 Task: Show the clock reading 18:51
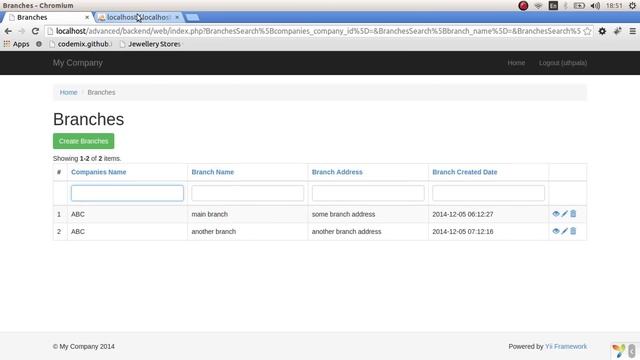coord(614,6)
